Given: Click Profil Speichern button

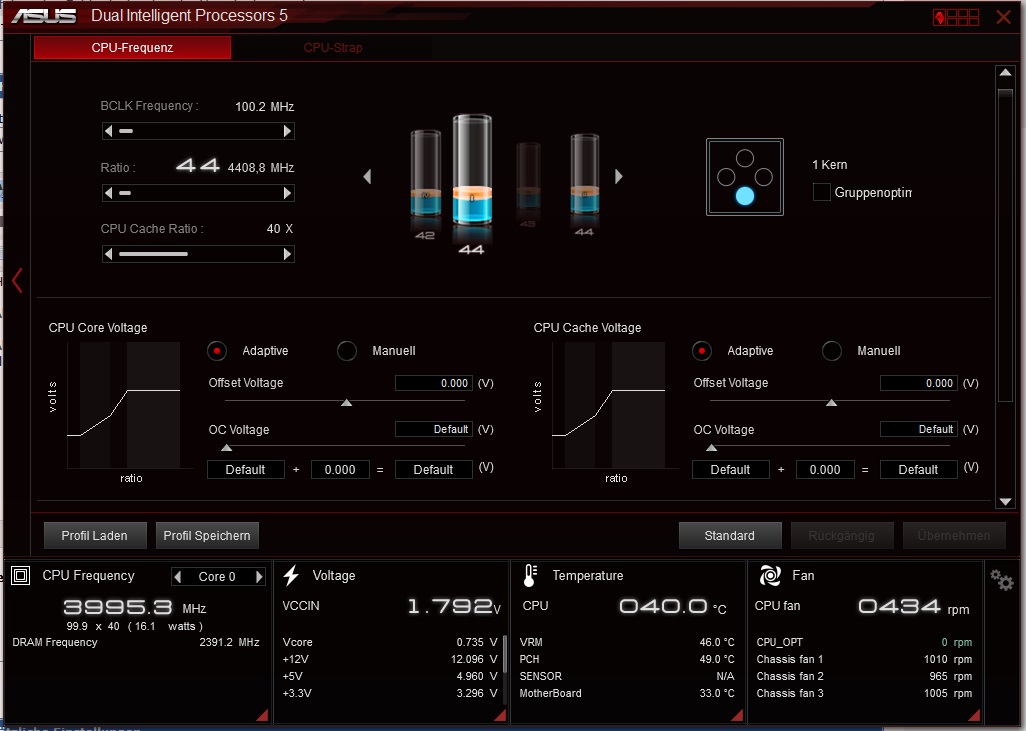Looking at the screenshot, I should (x=207, y=535).
